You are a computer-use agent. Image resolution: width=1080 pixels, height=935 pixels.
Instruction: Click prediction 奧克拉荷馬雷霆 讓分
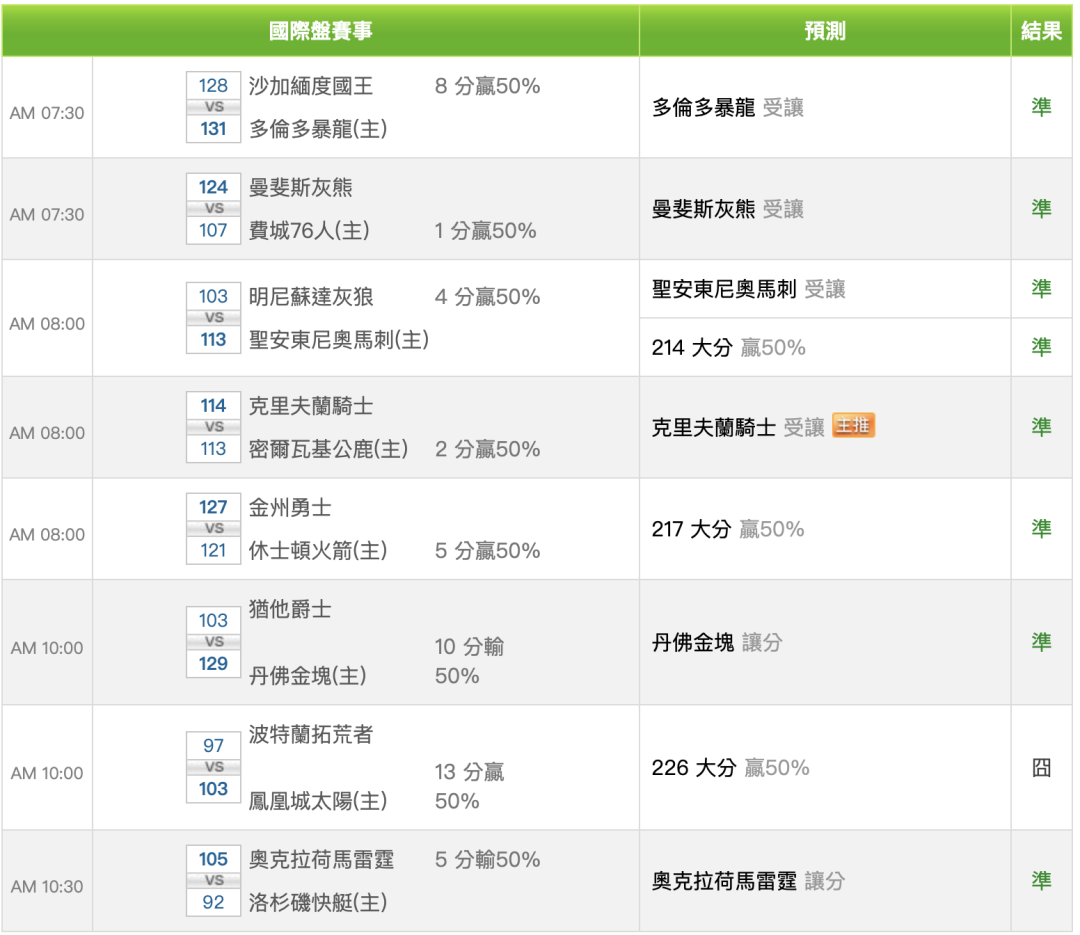click(748, 881)
